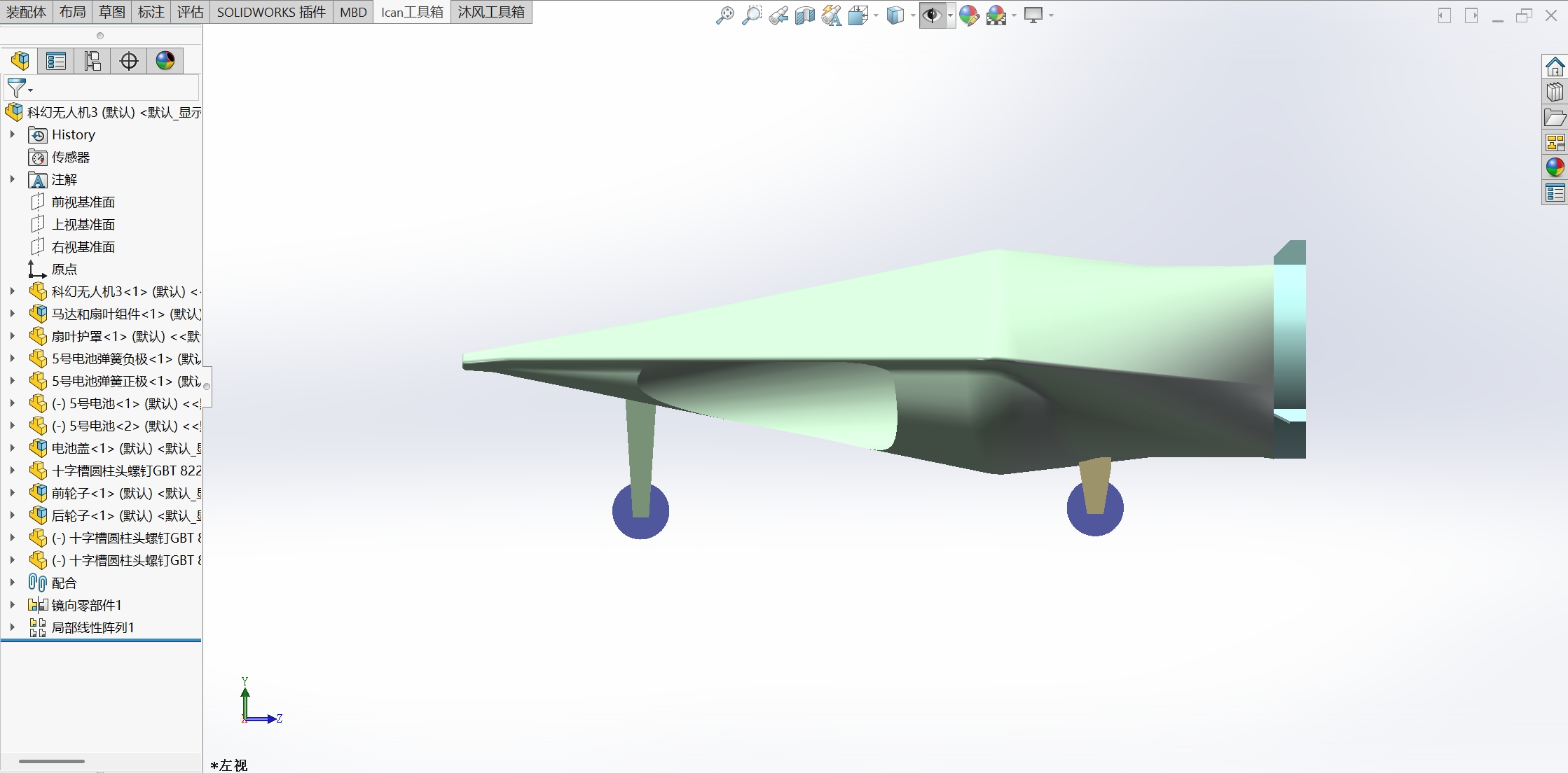Switch to the PropertyManager panel tab
The height and width of the screenshot is (773, 1568).
click(x=56, y=61)
